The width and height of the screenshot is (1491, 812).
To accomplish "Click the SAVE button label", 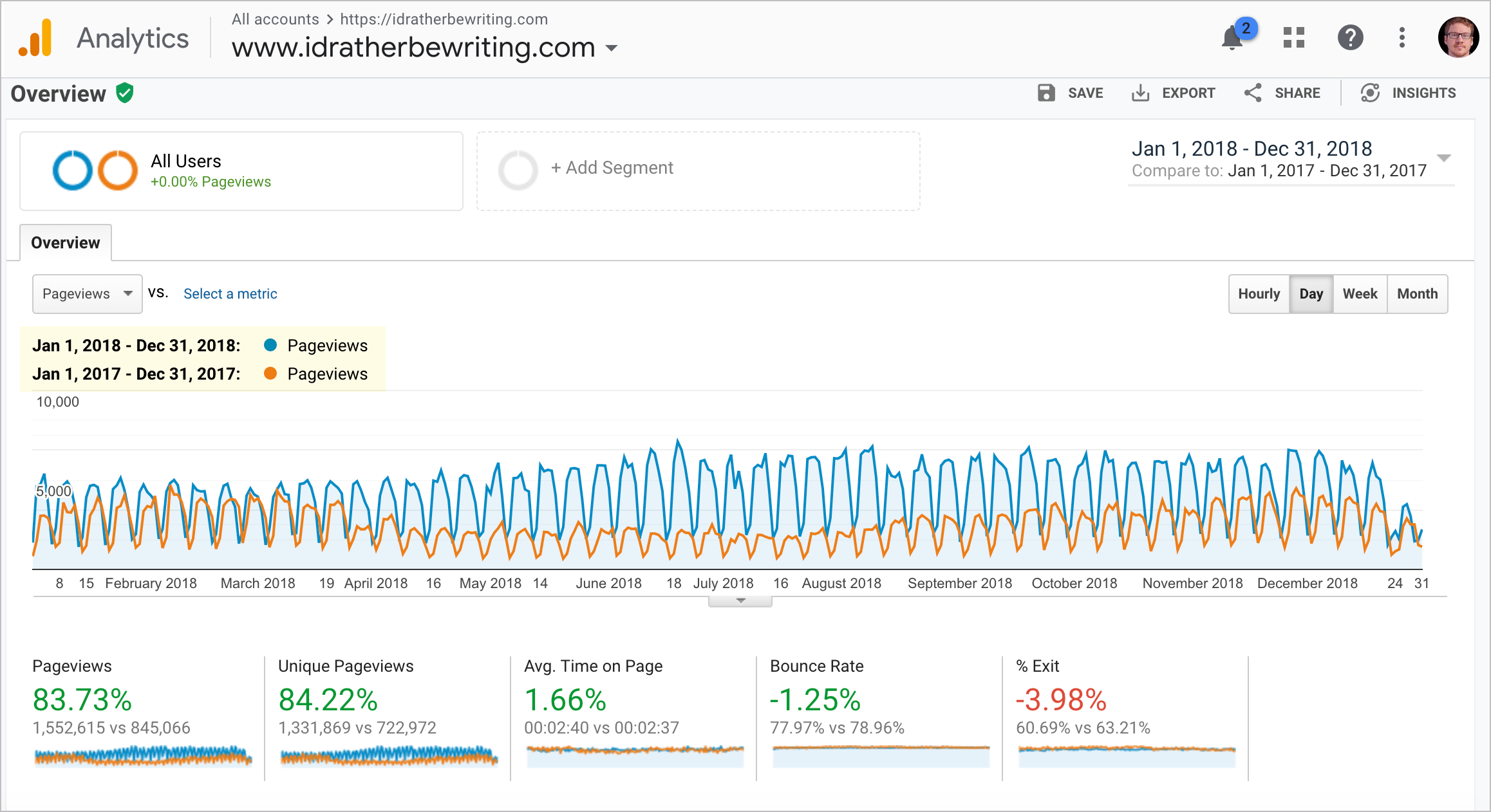I will (x=1085, y=93).
